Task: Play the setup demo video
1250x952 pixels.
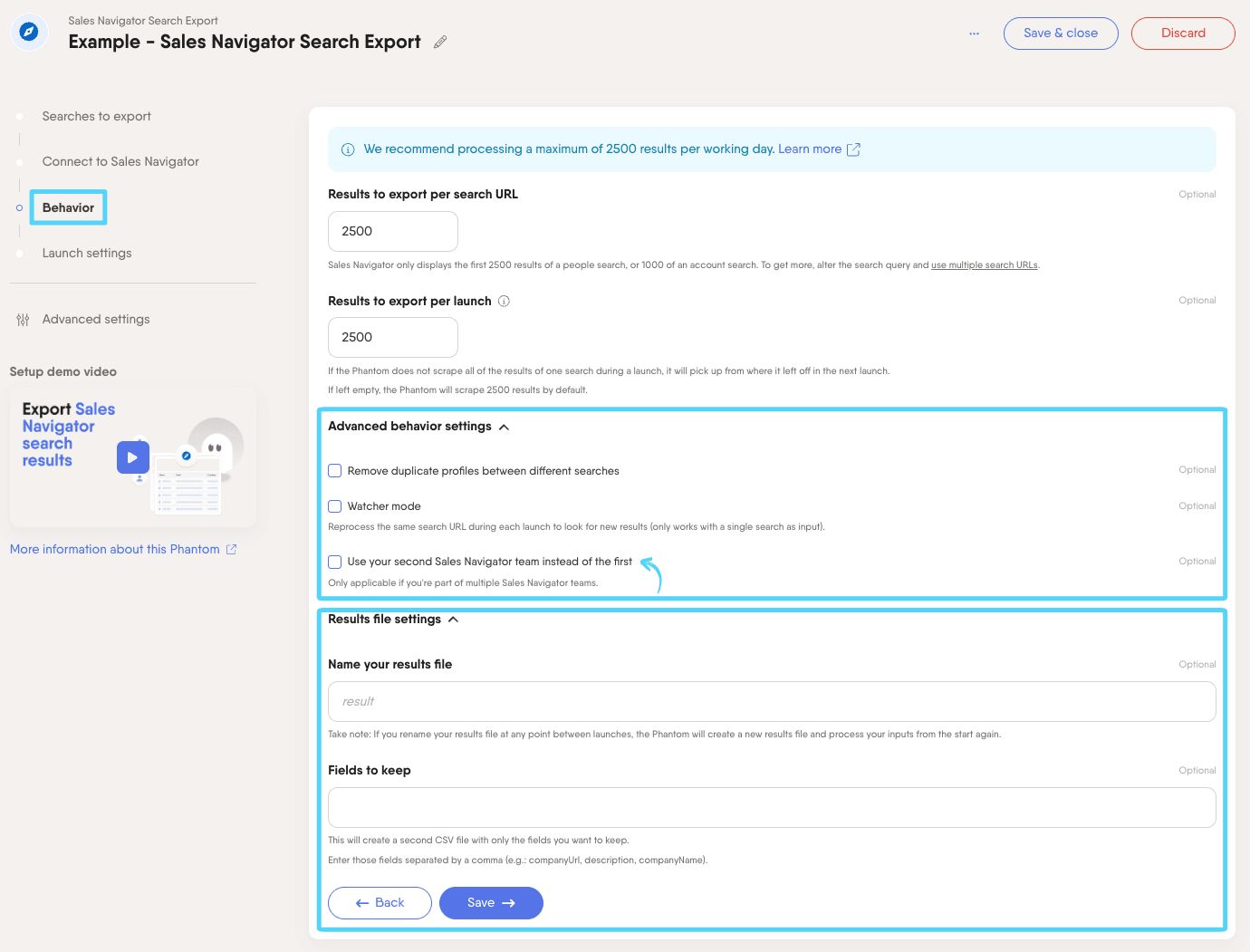Action: pyautogui.click(x=132, y=457)
